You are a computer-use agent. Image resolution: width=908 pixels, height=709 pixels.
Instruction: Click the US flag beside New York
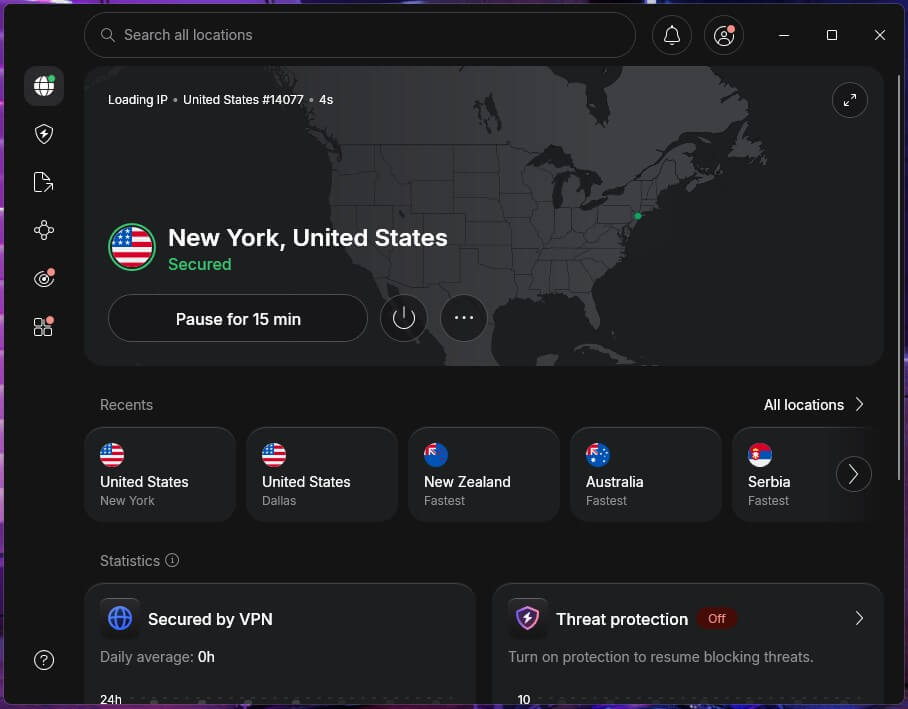[132, 247]
